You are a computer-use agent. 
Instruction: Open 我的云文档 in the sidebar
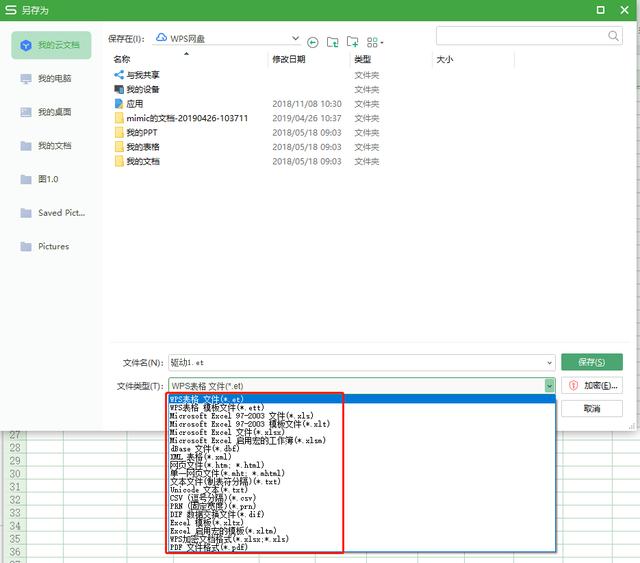[51, 45]
